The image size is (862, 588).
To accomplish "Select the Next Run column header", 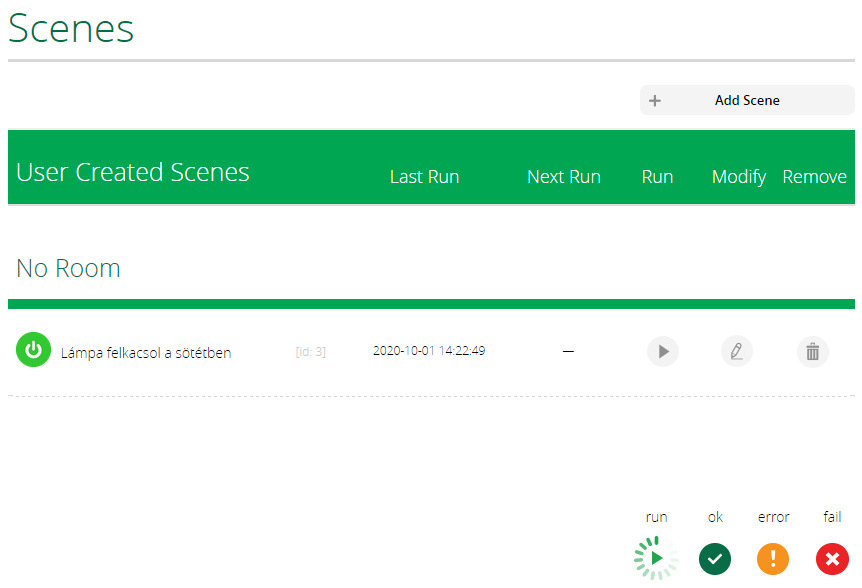I will point(563,177).
